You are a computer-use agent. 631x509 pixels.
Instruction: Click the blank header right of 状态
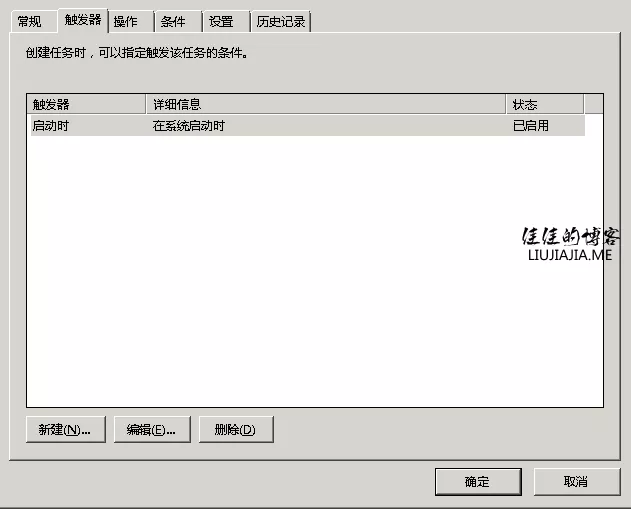tap(593, 104)
